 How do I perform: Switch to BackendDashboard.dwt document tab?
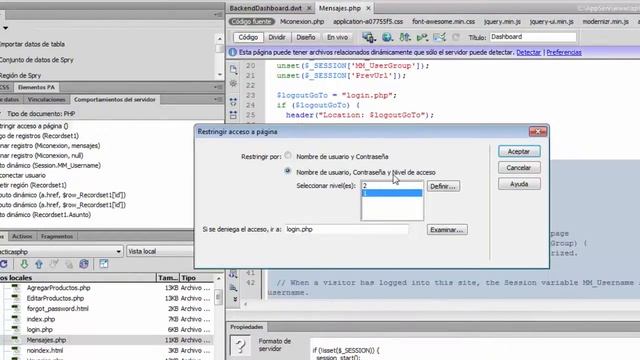tap(265, 8)
